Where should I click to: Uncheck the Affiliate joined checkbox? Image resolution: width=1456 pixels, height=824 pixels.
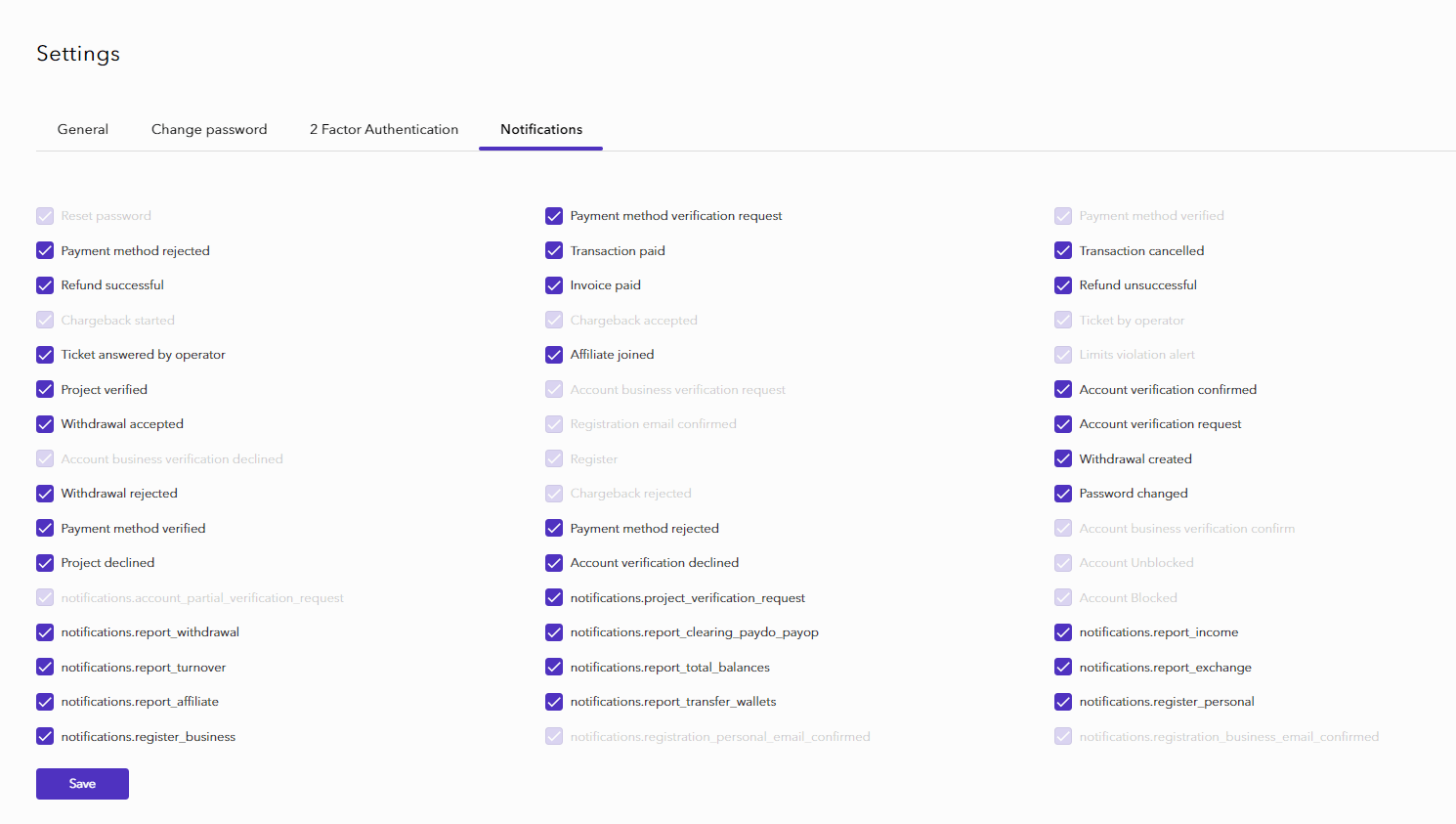pos(554,355)
